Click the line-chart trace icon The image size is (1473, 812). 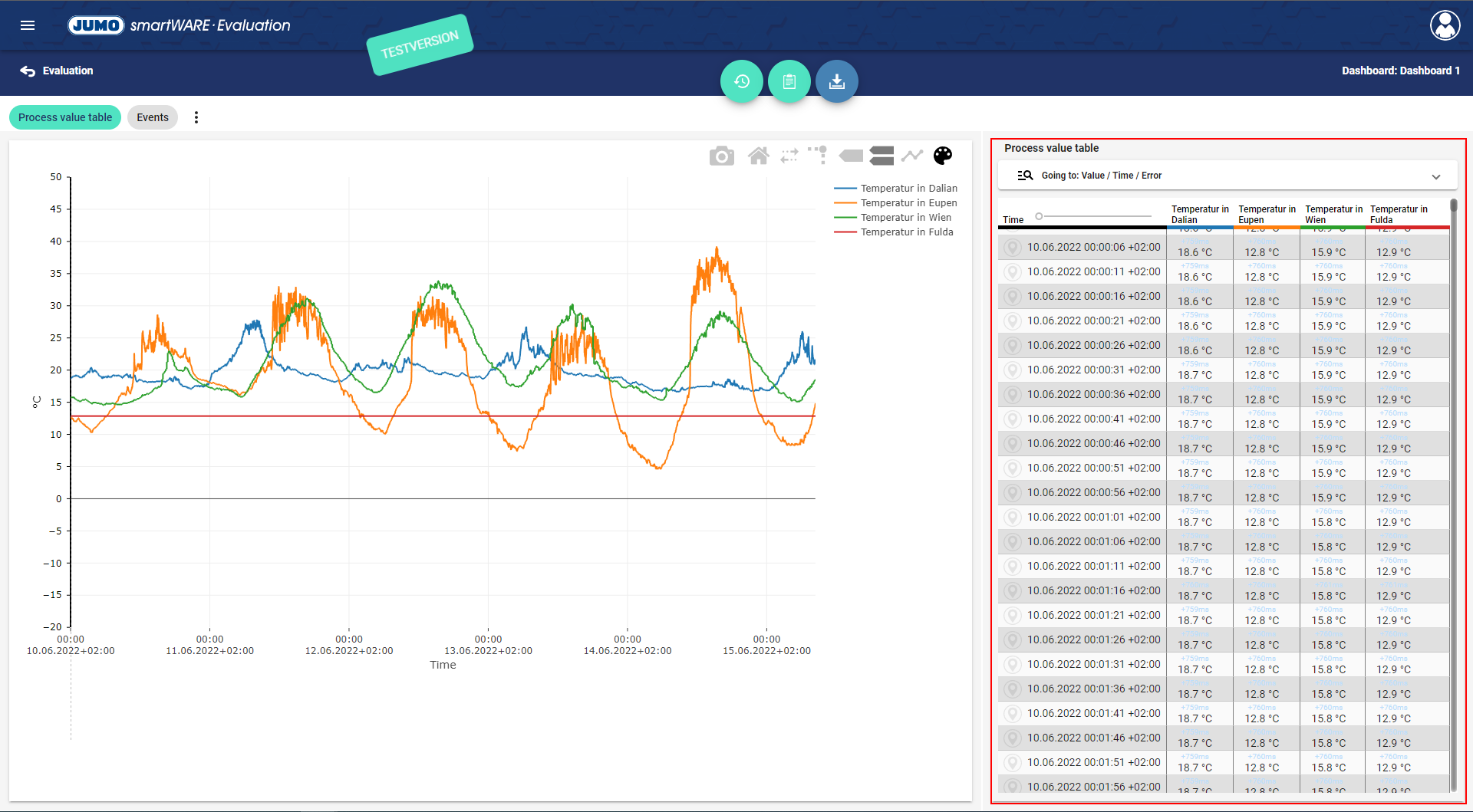tap(911, 156)
